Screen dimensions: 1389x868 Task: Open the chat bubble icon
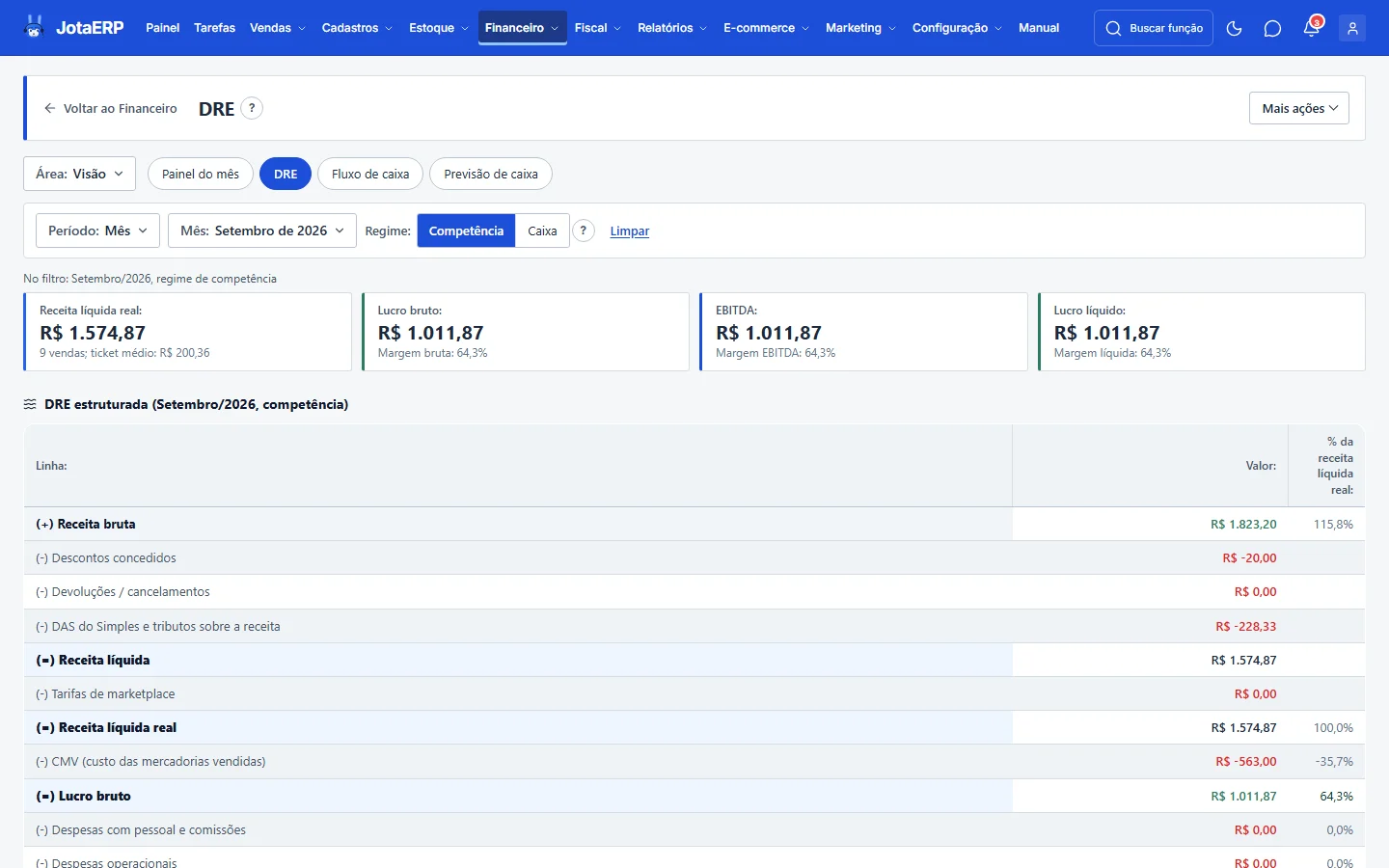pyautogui.click(x=1272, y=28)
